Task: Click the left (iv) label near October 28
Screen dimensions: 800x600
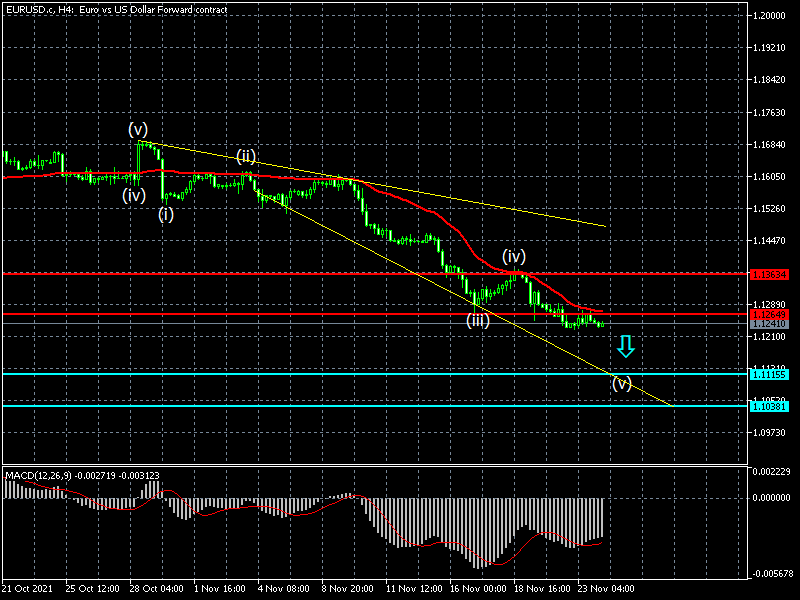Action: (x=134, y=195)
